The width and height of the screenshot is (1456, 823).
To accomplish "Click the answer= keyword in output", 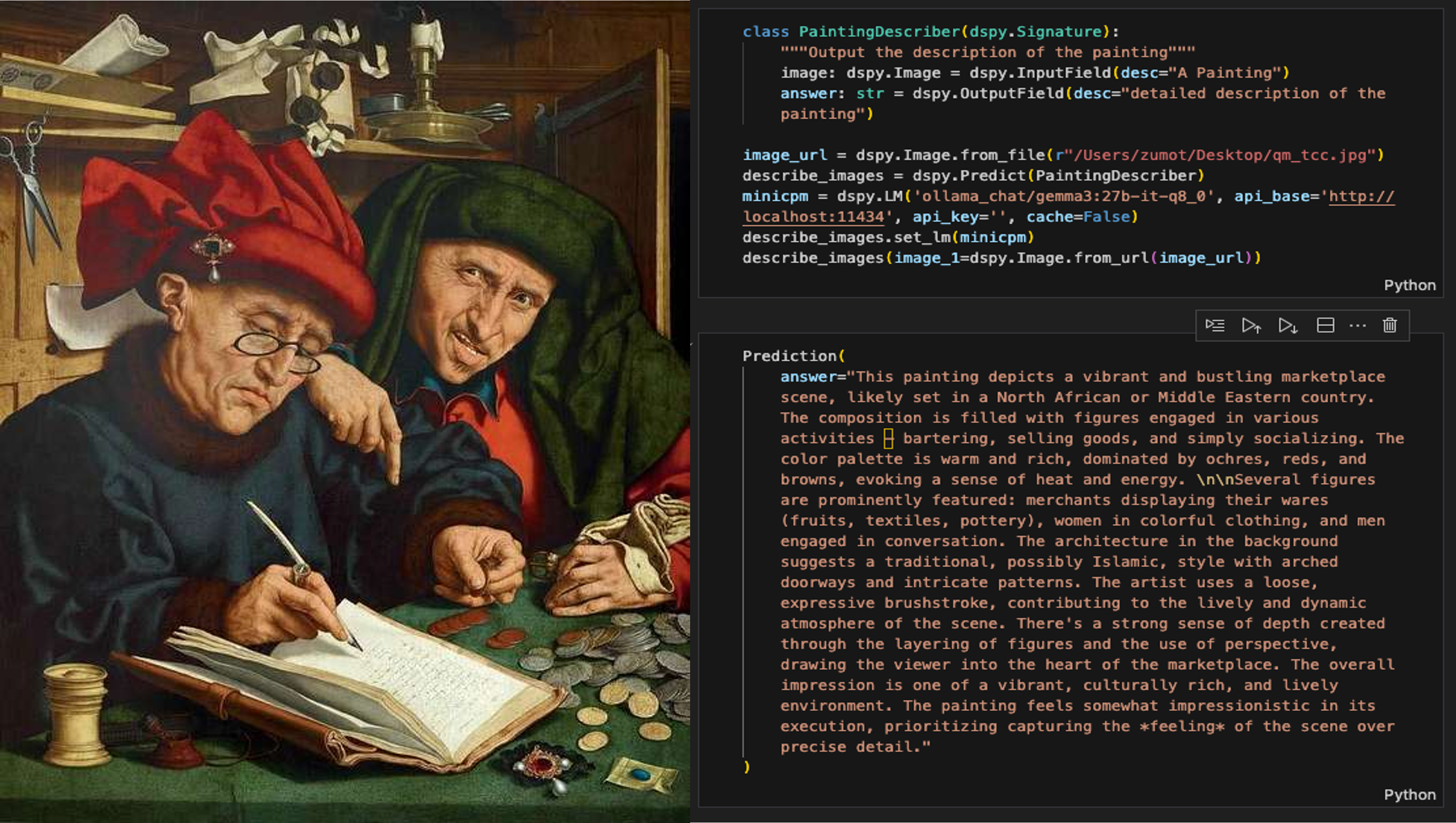I will pyautogui.click(x=808, y=377).
